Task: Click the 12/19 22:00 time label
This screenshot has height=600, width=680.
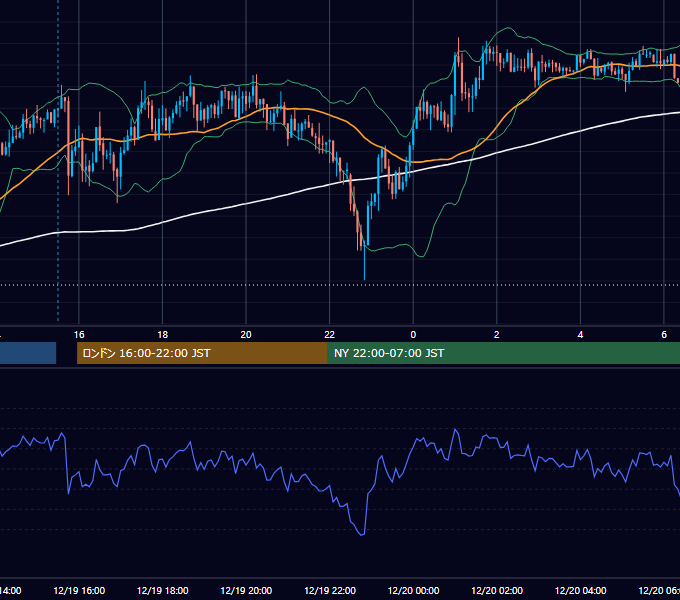Action: (x=330, y=590)
